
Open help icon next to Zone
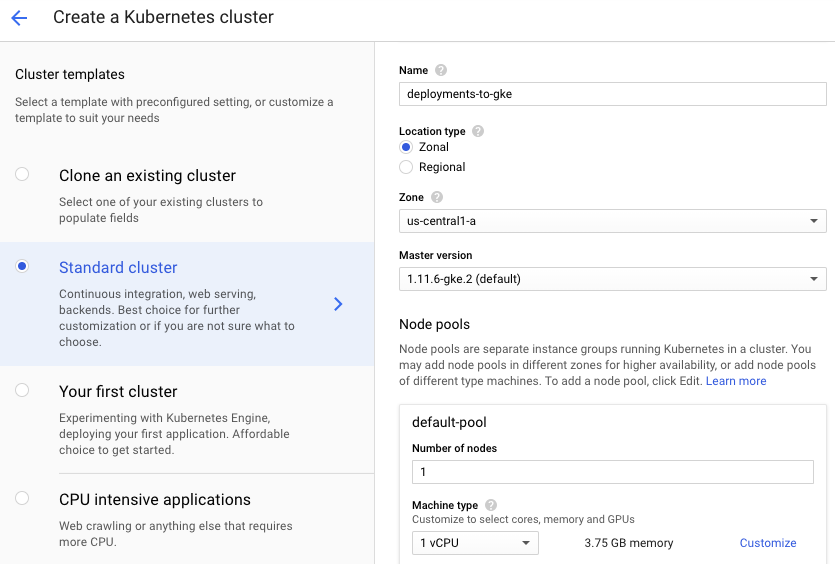437,197
